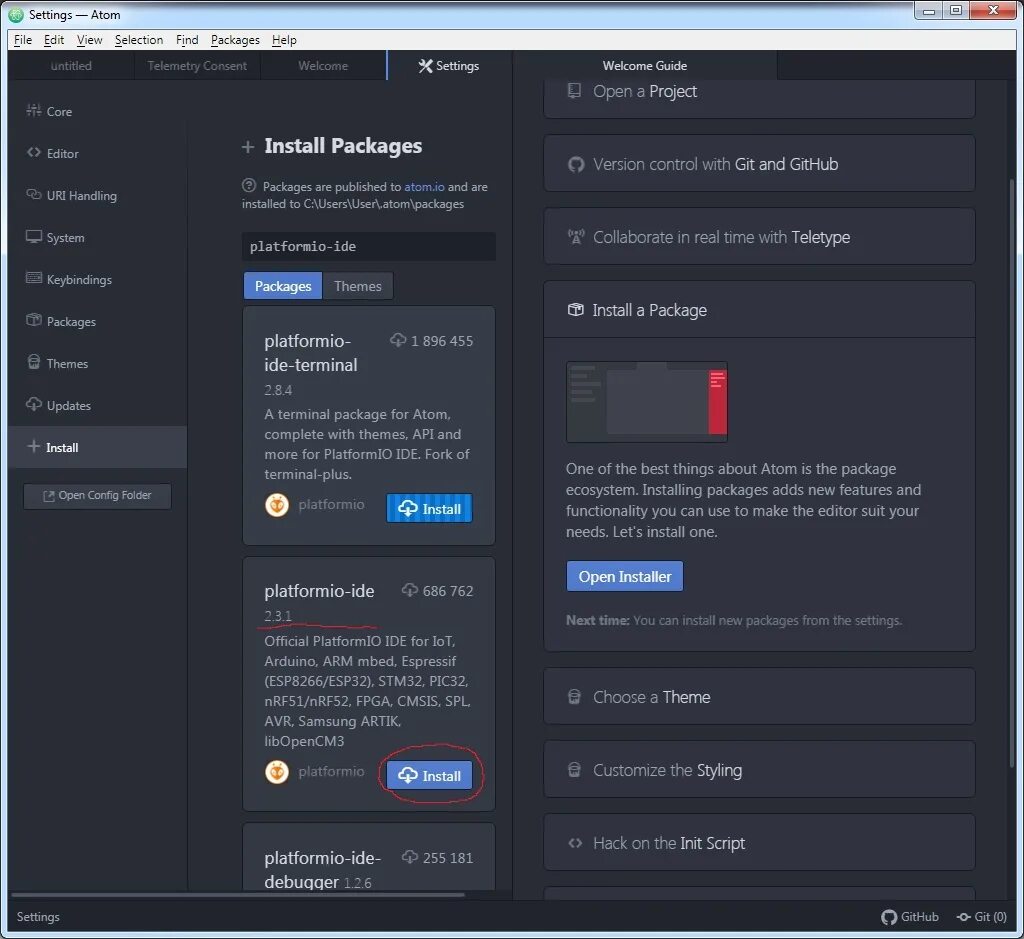Click the settings horizontal scrollbar
This screenshot has height=939, width=1024.
click(238, 895)
